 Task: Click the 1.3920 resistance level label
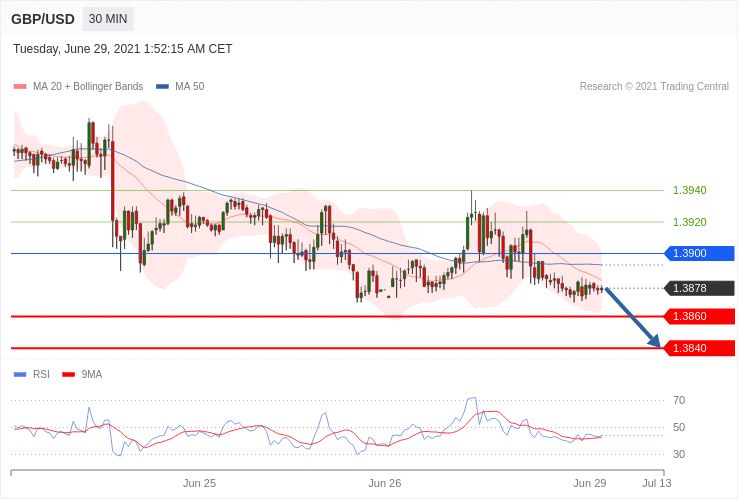point(690,222)
